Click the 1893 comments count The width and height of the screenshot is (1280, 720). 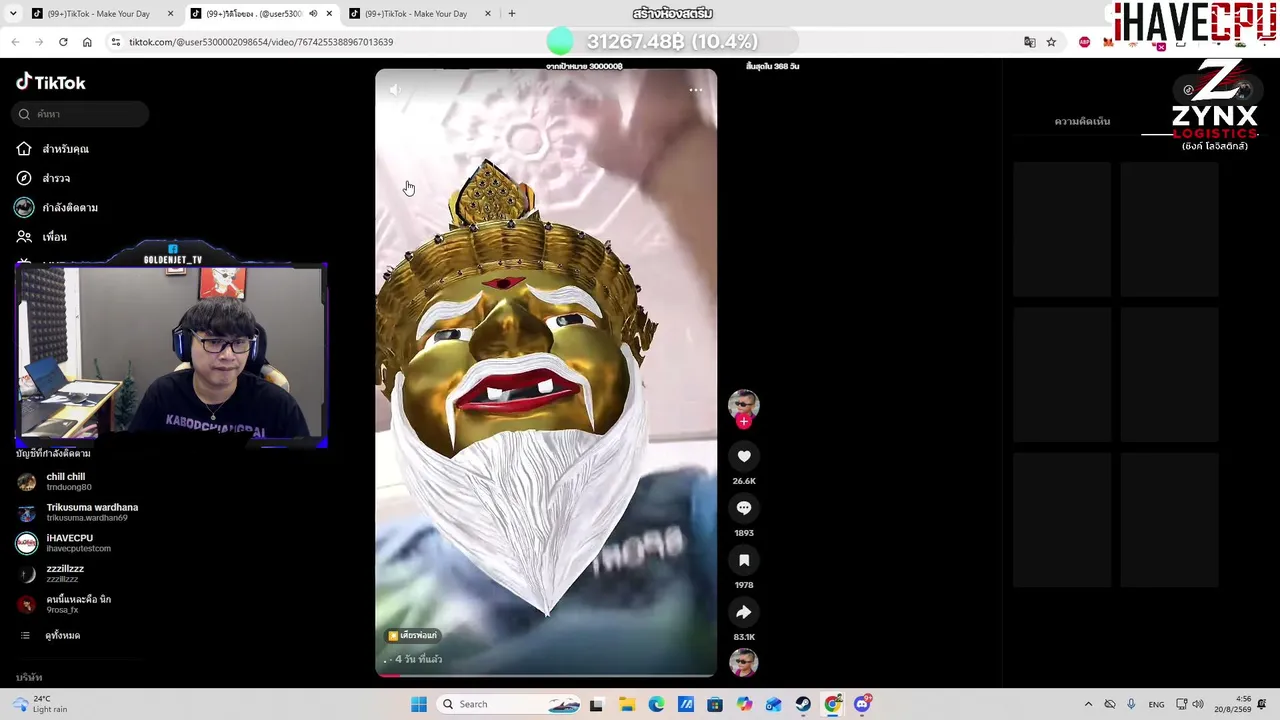pos(744,533)
